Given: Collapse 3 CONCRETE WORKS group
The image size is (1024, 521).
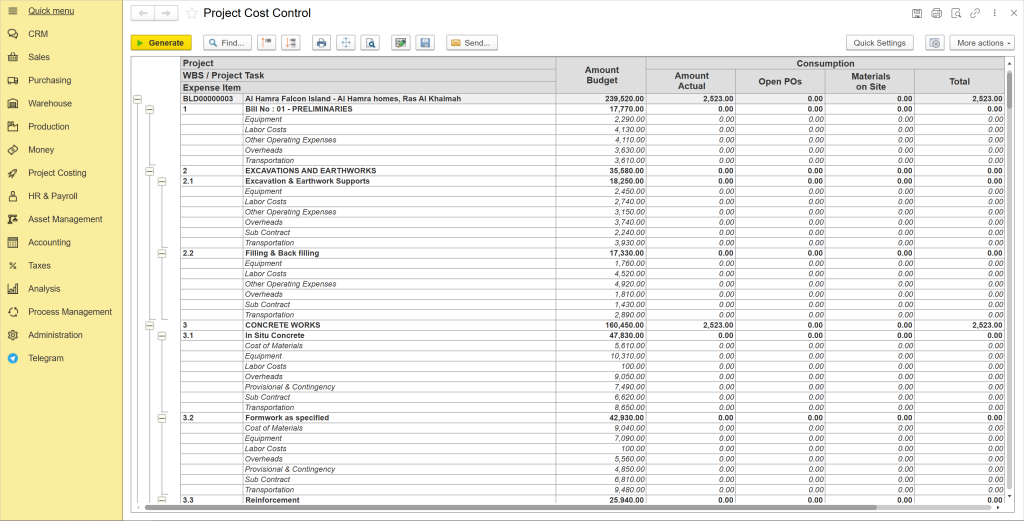Looking at the screenshot, I should [150, 325].
